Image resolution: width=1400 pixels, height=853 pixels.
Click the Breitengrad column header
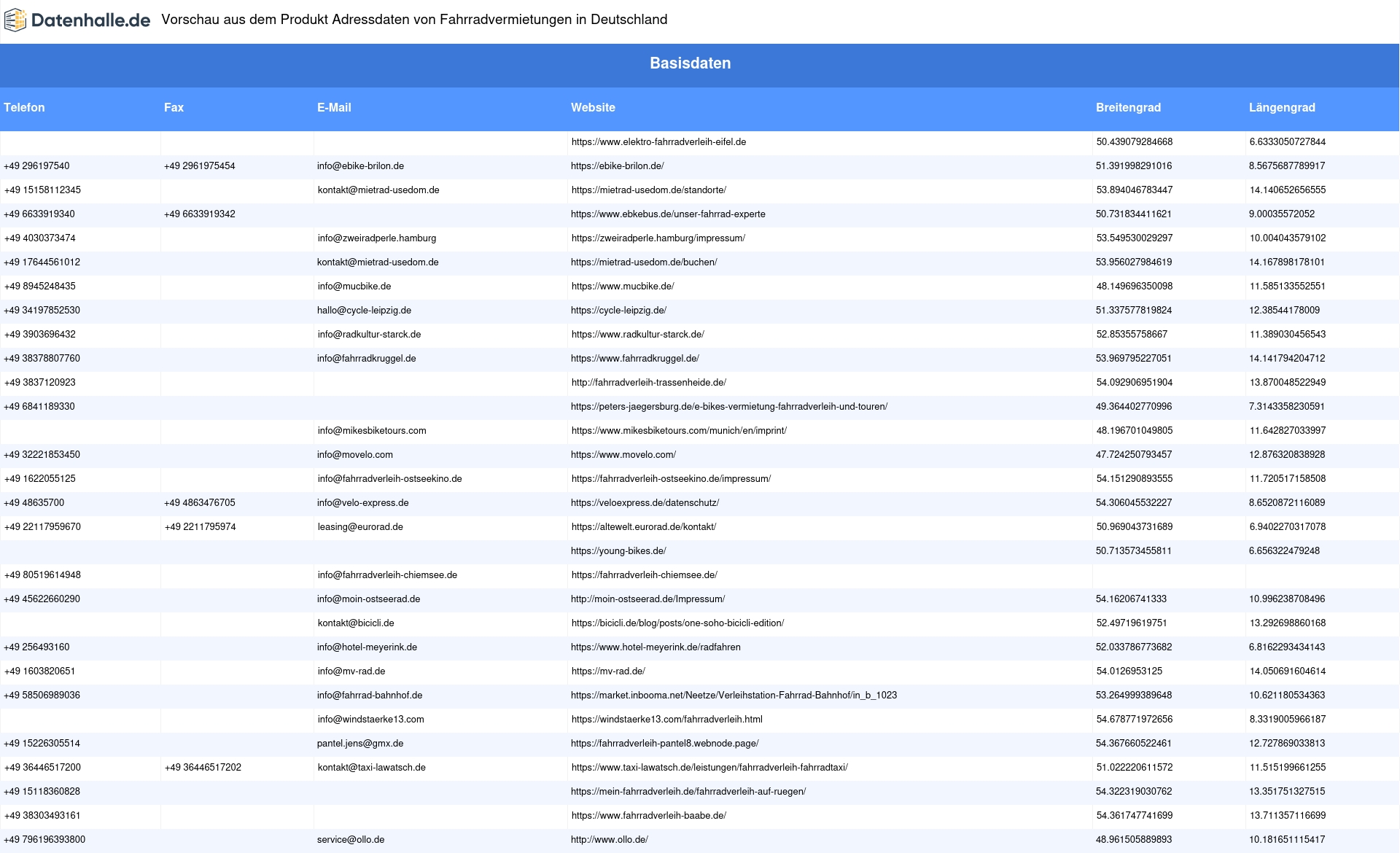[1128, 108]
